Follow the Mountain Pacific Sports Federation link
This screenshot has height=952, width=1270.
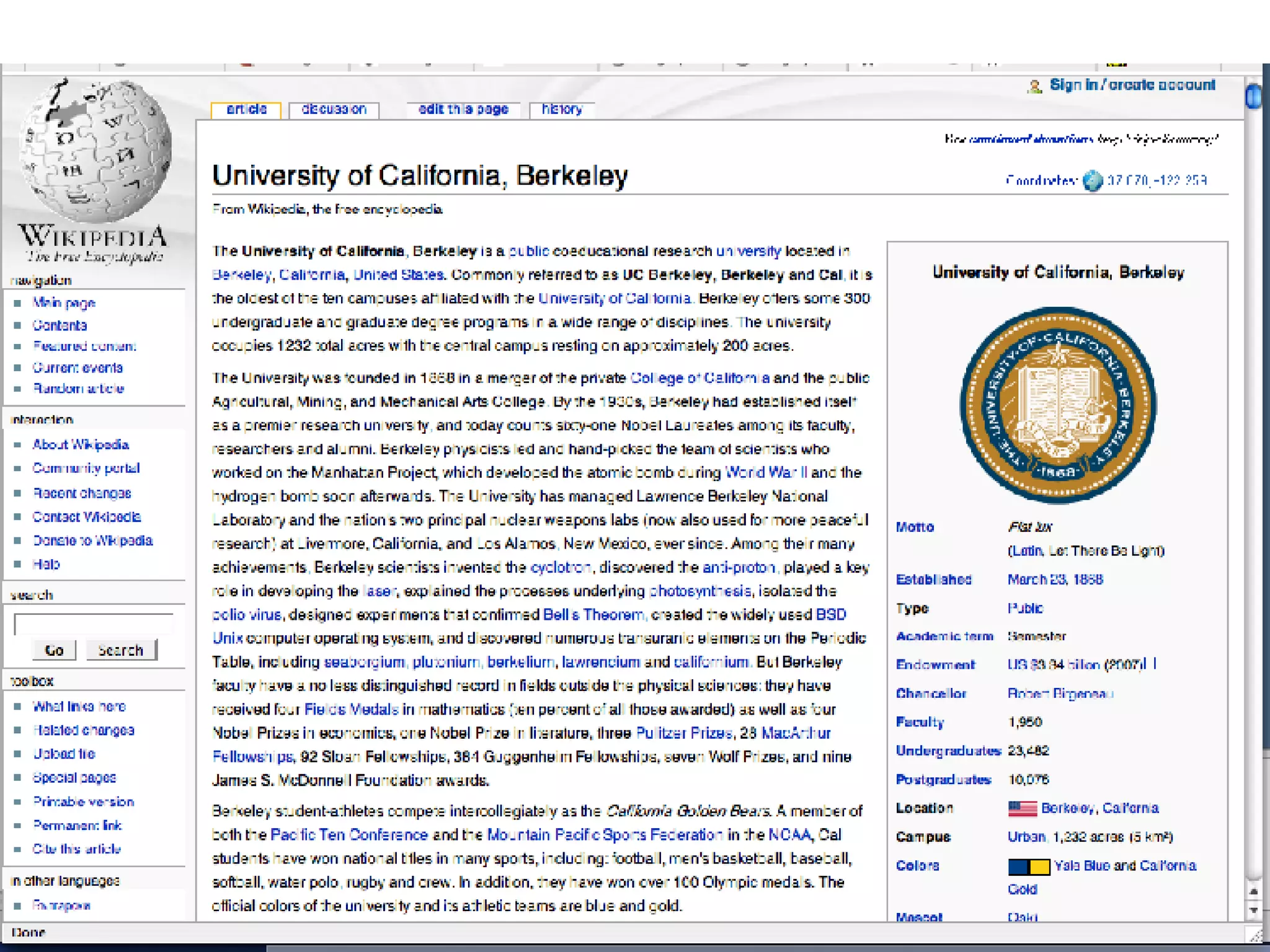(605, 835)
